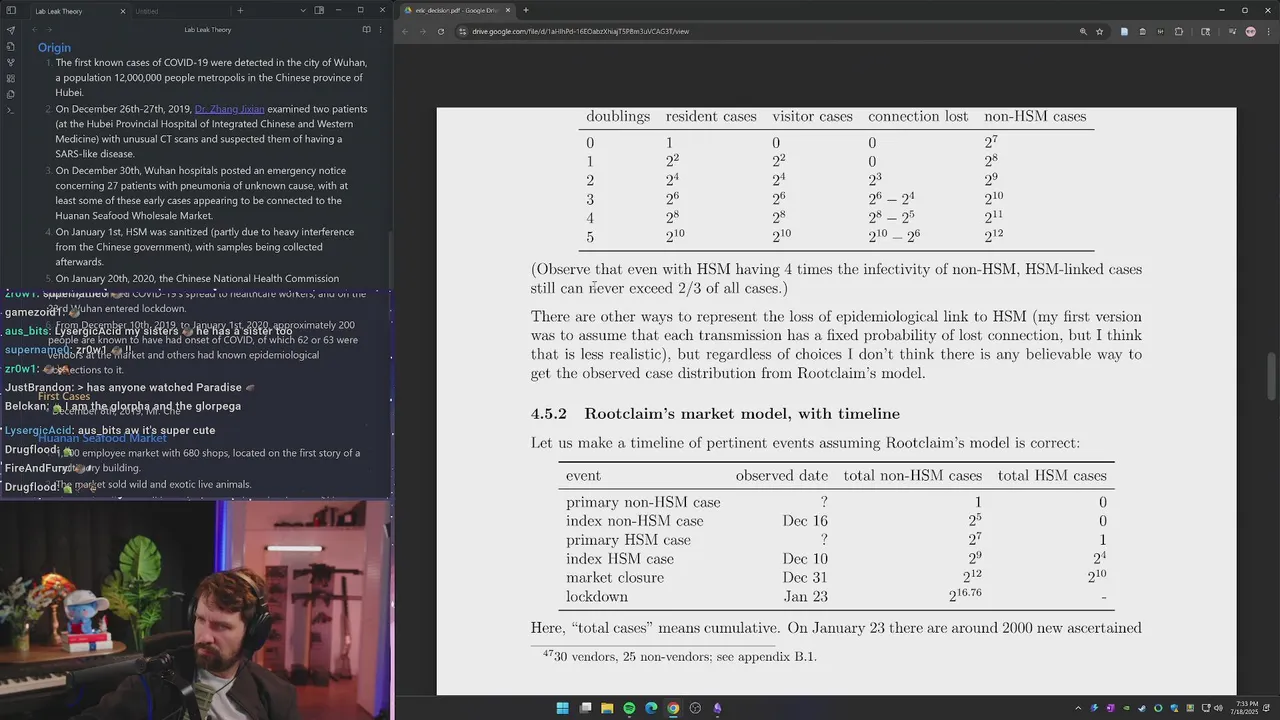1280x720 pixels.
Task: Click the zoom icon in address bar
Action: (x=1083, y=31)
